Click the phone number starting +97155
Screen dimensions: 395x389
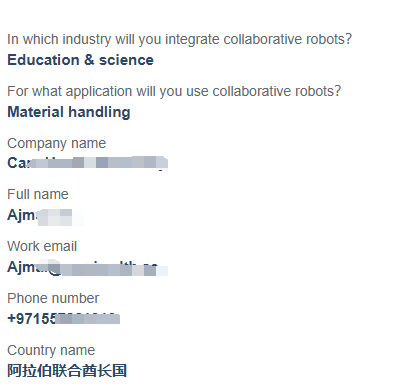point(63,319)
